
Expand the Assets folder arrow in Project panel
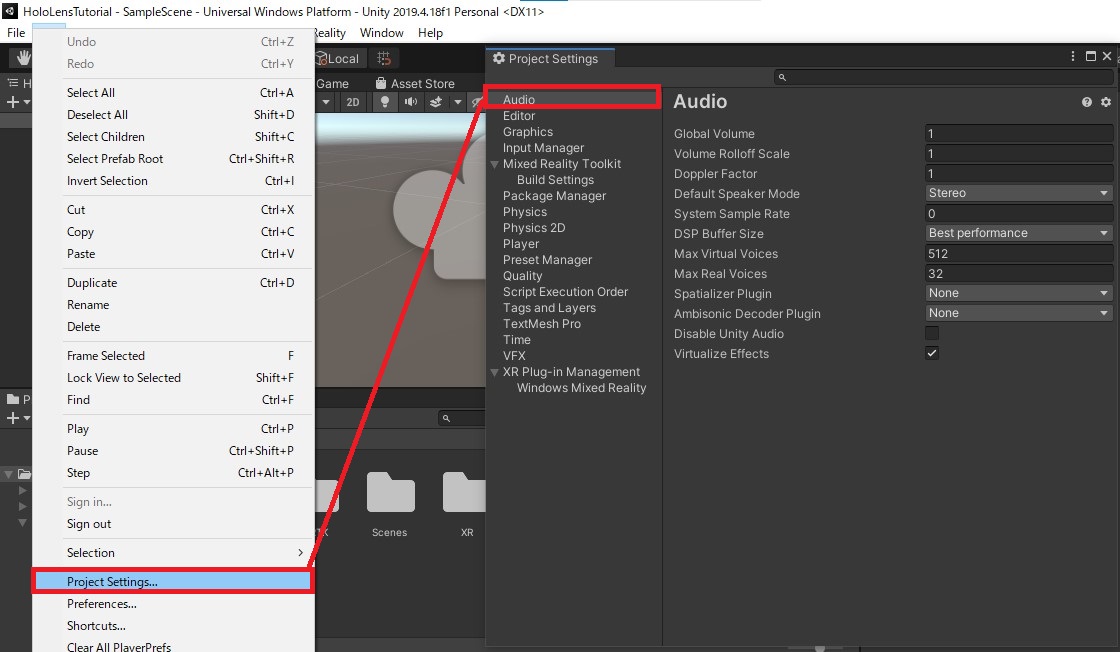click(x=9, y=474)
